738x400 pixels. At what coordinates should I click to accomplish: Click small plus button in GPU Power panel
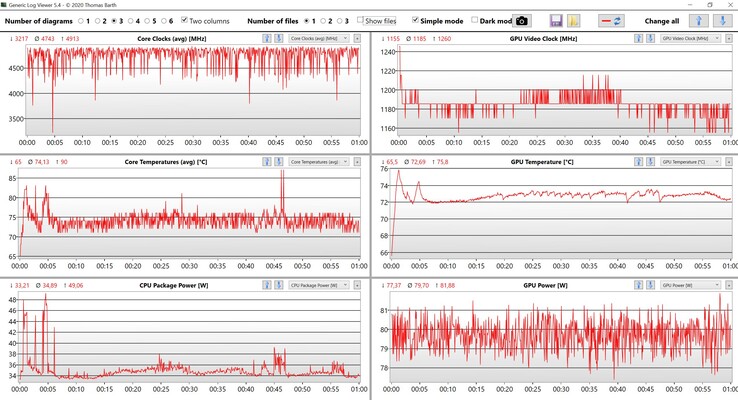pyautogui.click(x=729, y=285)
